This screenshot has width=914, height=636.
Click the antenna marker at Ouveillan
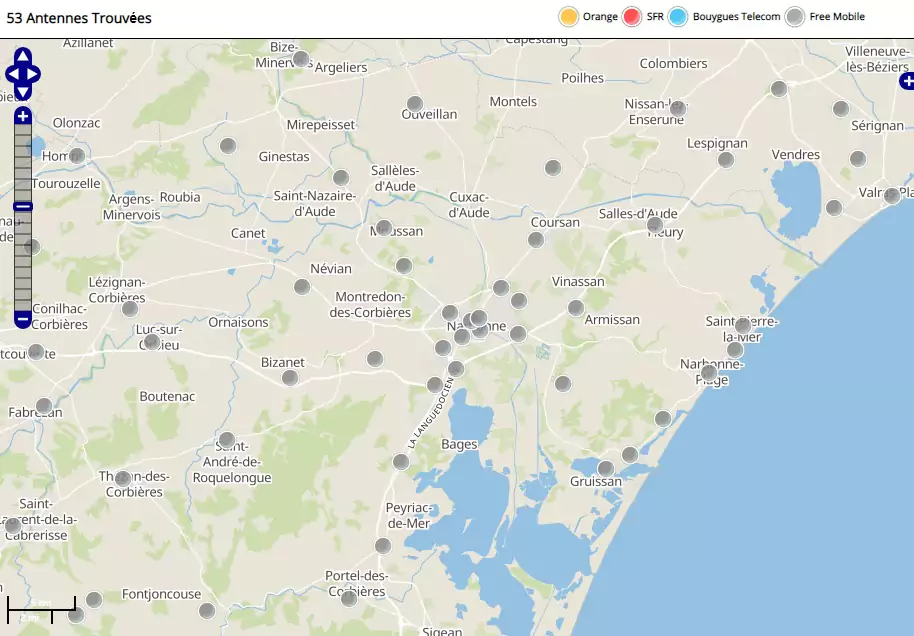tap(415, 104)
